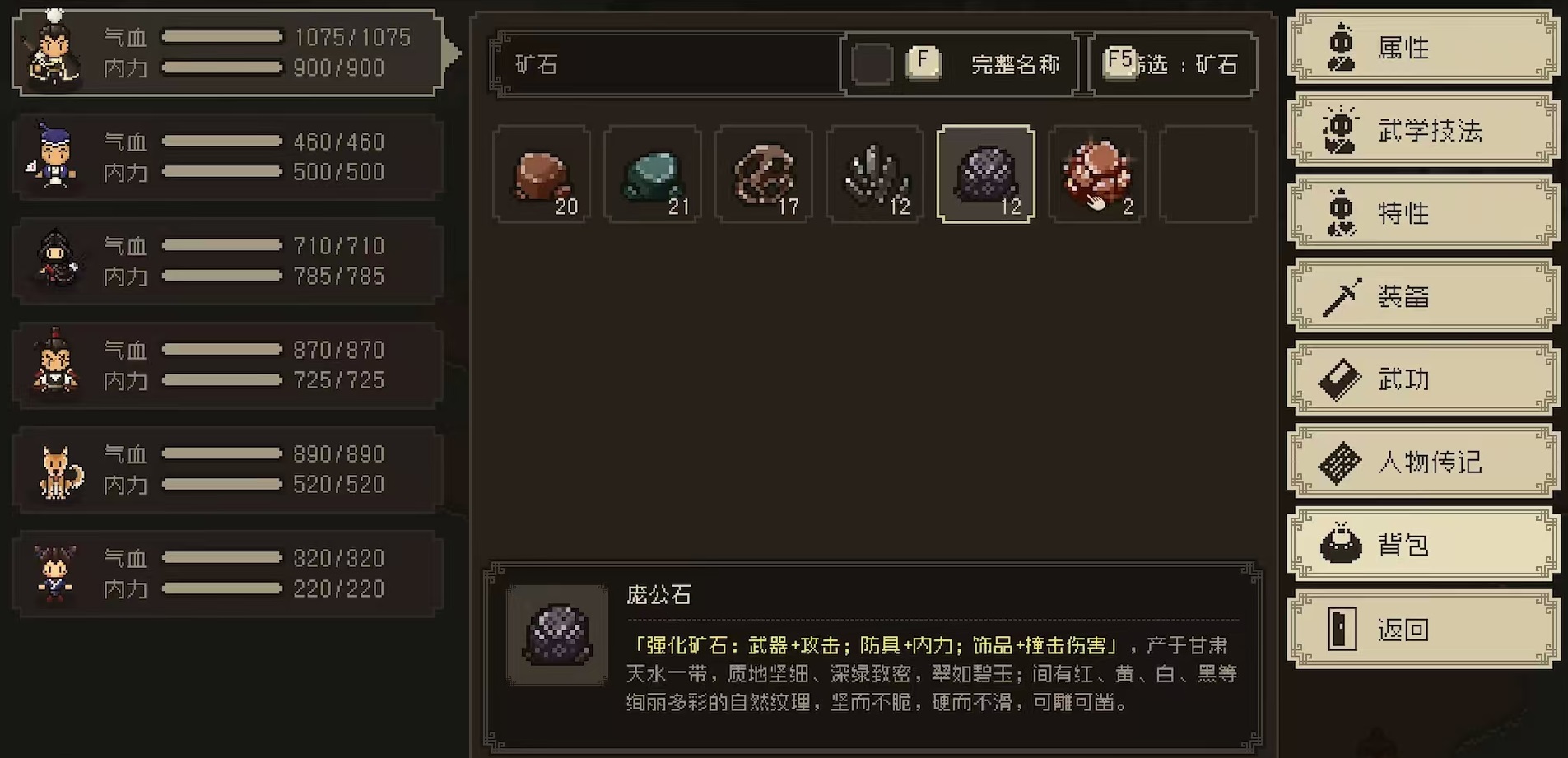Toggle the 完整名称 checkbox
The image size is (1568, 758).
(872, 64)
